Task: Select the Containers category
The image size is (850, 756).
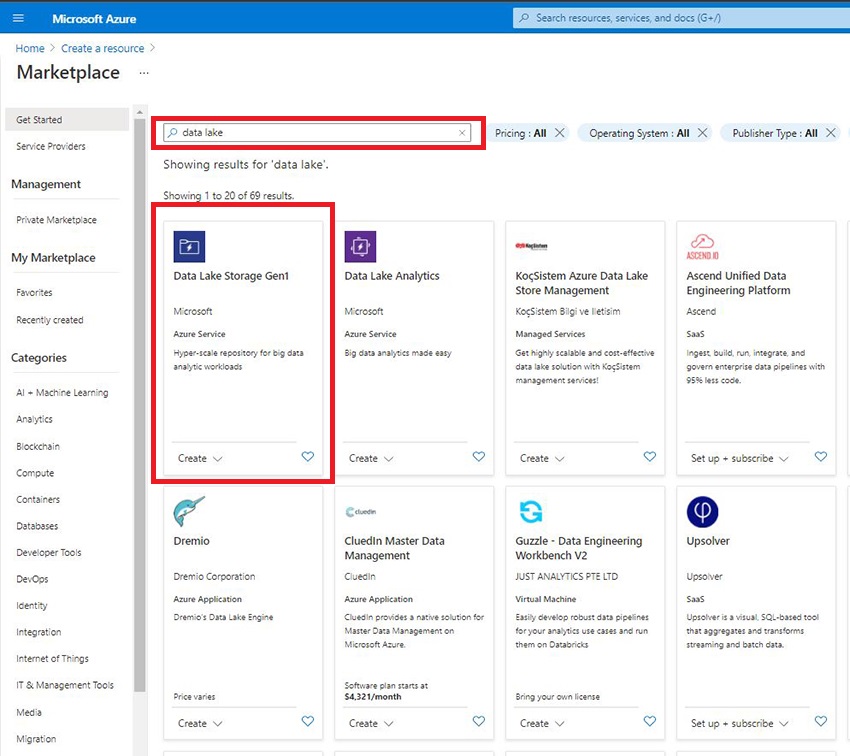Action: (x=38, y=500)
